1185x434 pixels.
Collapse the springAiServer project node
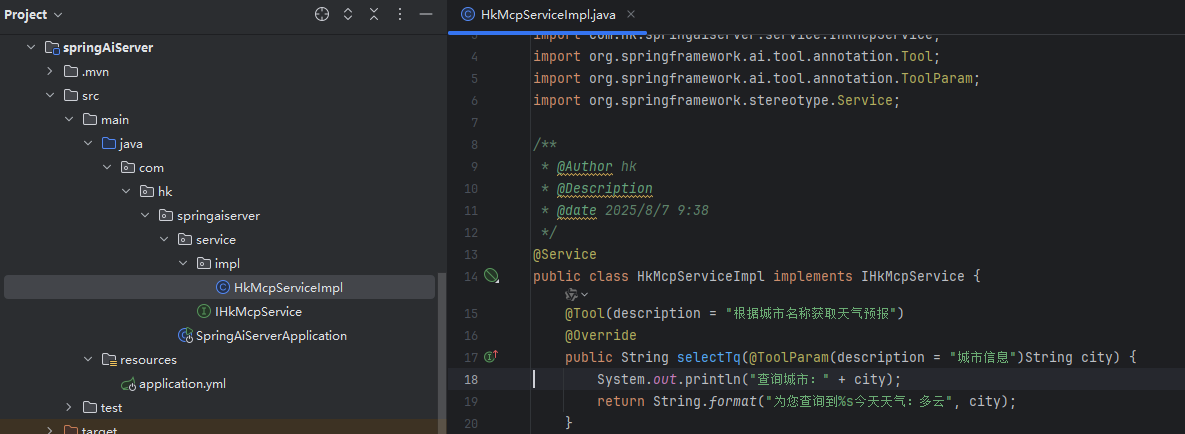(x=30, y=48)
